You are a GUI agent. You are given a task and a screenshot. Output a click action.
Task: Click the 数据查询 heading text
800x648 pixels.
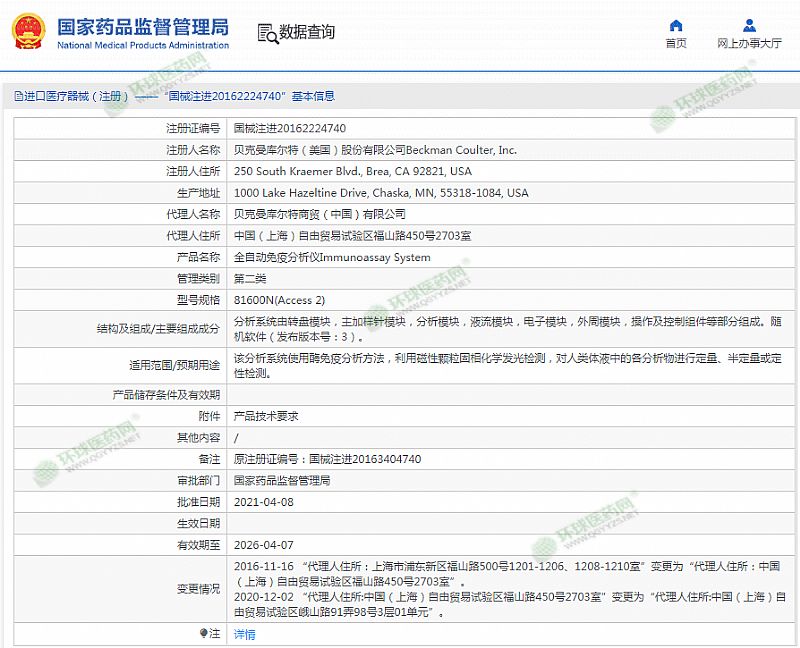pos(307,33)
